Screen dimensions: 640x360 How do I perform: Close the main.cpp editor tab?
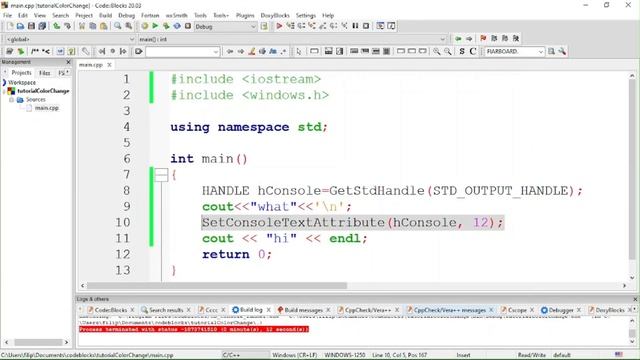coord(109,65)
